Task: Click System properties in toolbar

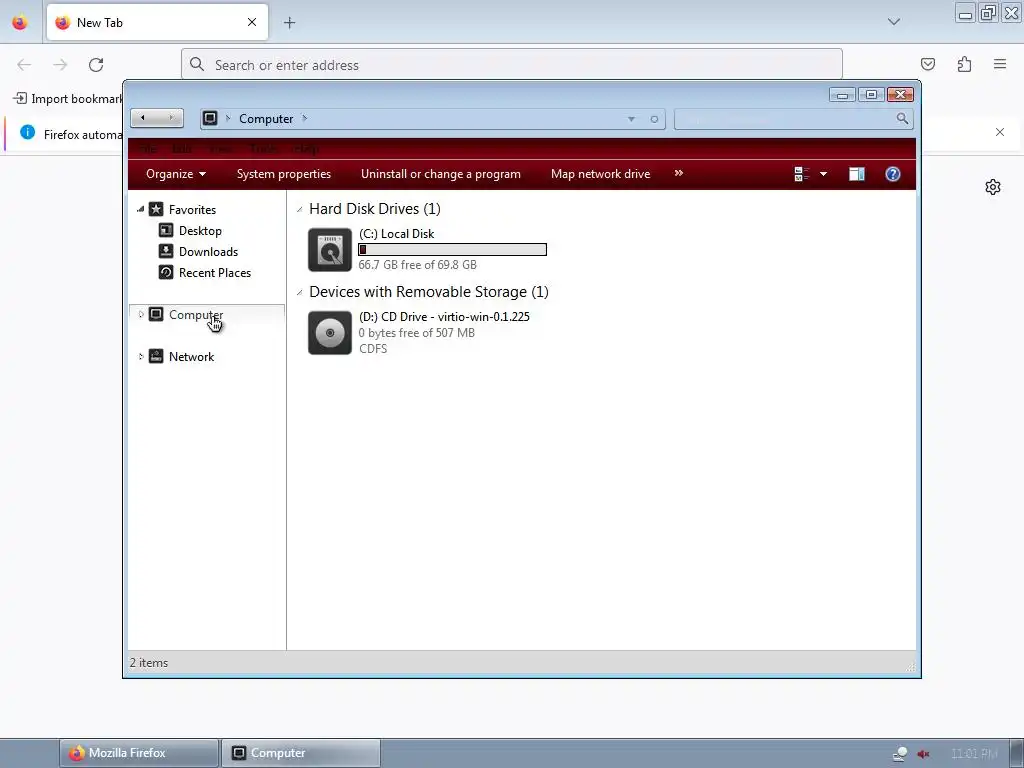Action: [x=283, y=174]
